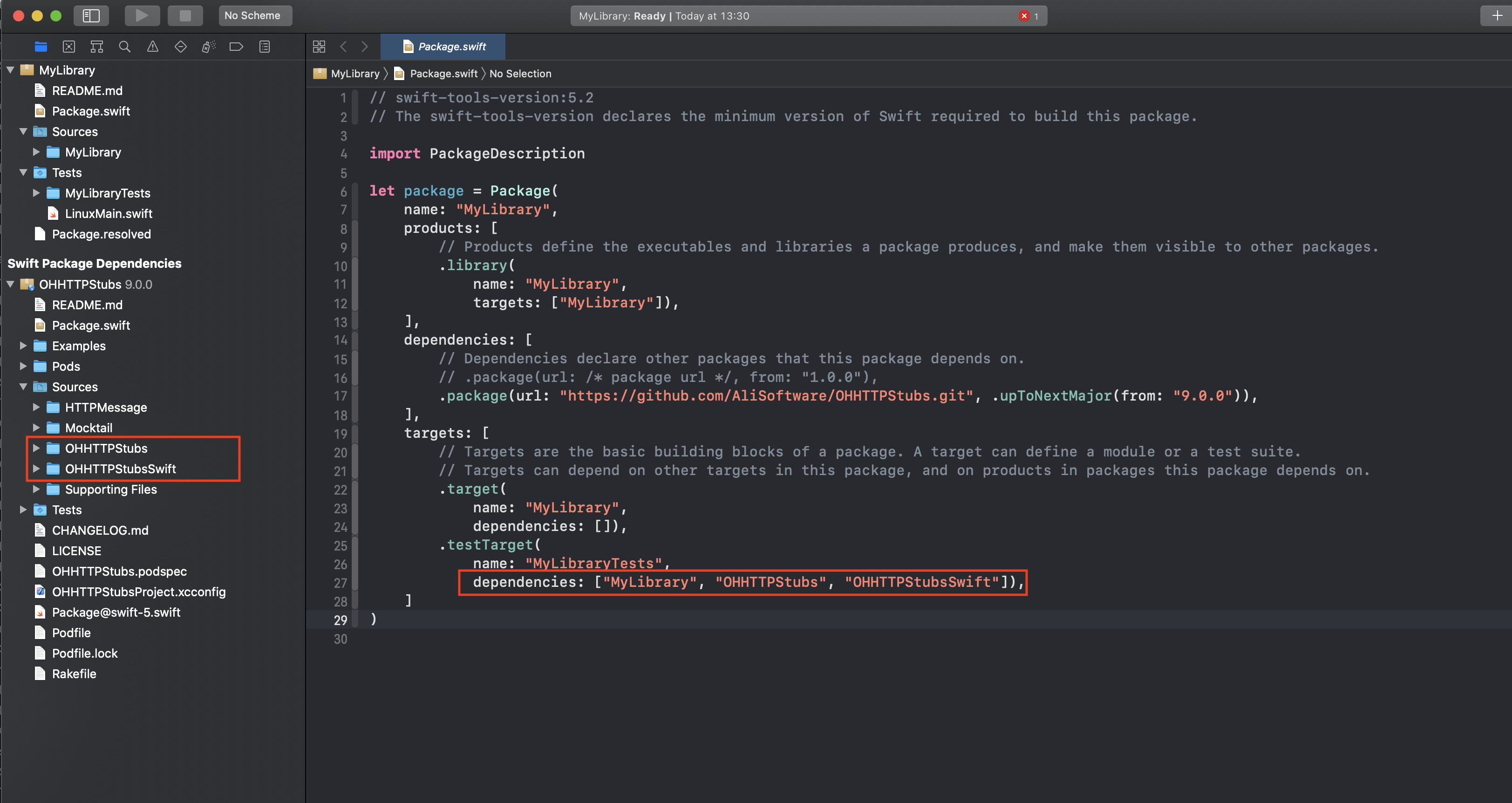This screenshot has height=803, width=1512.
Task: Toggle the left sidebar visibility
Action: (x=92, y=16)
